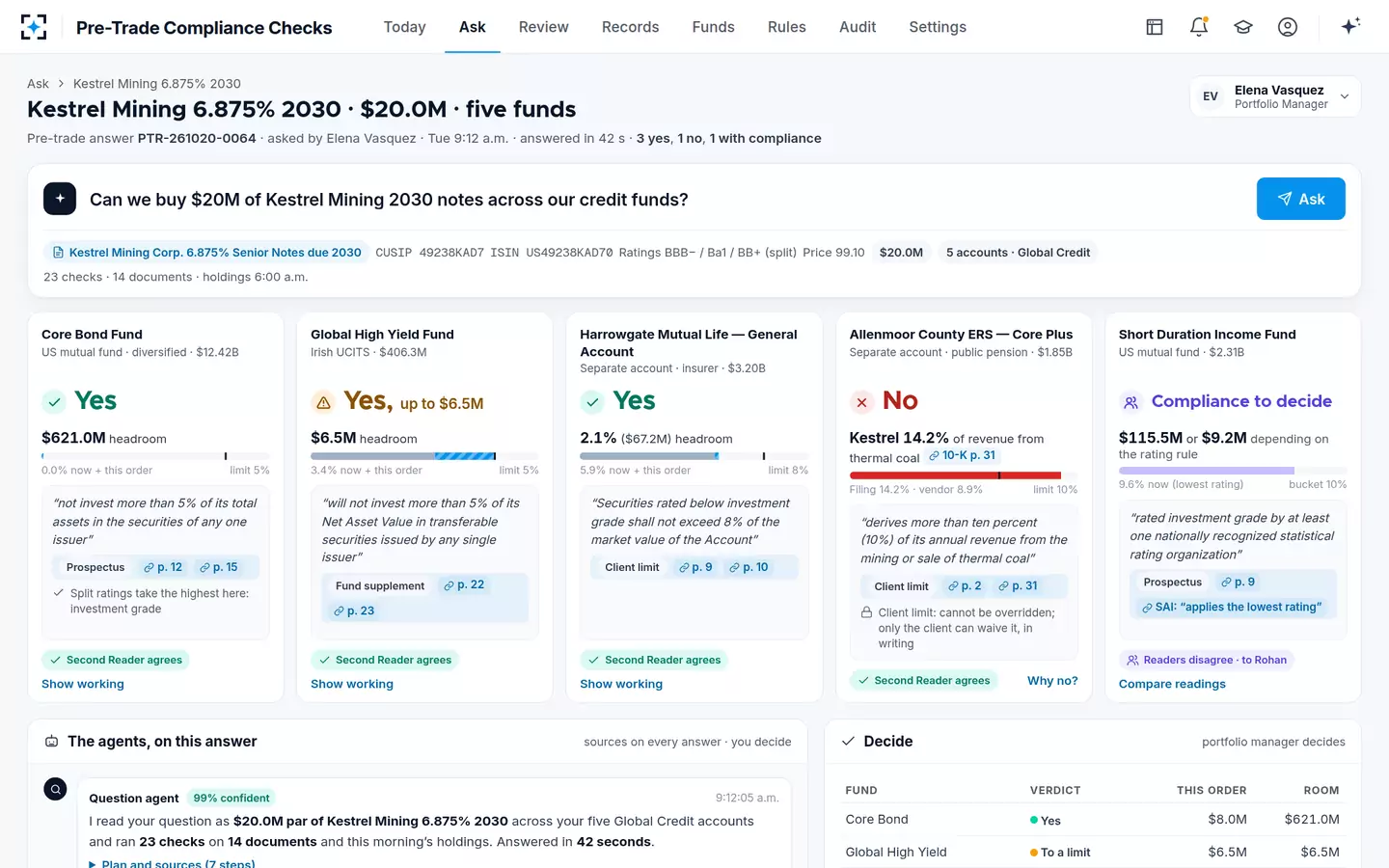Open Fund supplement page 22 reference
Viewport: 1389px width, 868px height.
(464, 585)
